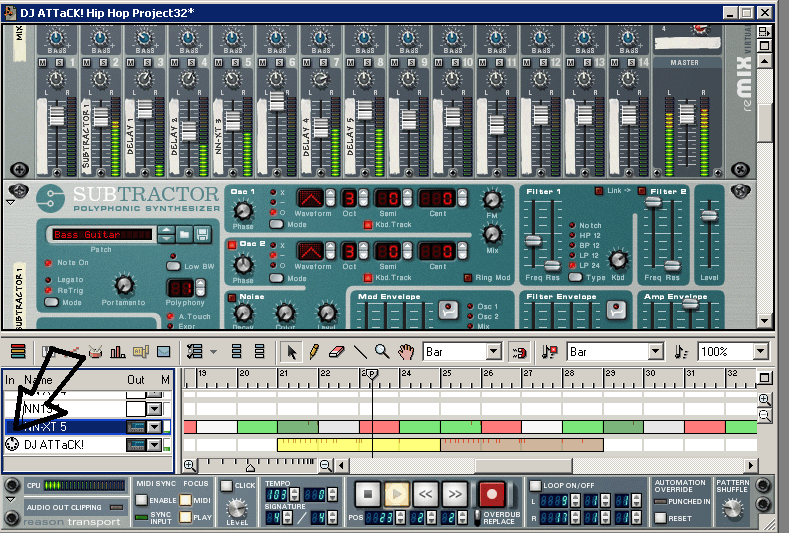Mute mixer channel 7
Viewport: 789px width, 533px height.
[x=306, y=62]
